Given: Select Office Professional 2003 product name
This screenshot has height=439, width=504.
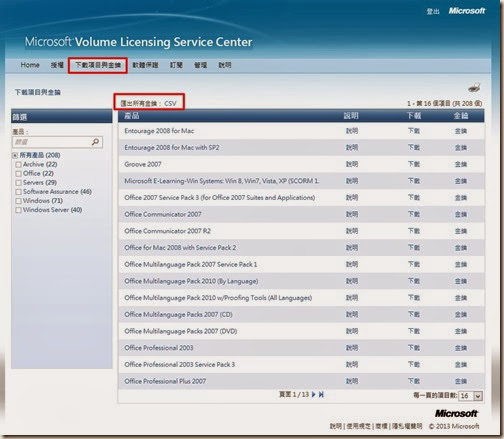Looking at the screenshot, I should (159, 348).
